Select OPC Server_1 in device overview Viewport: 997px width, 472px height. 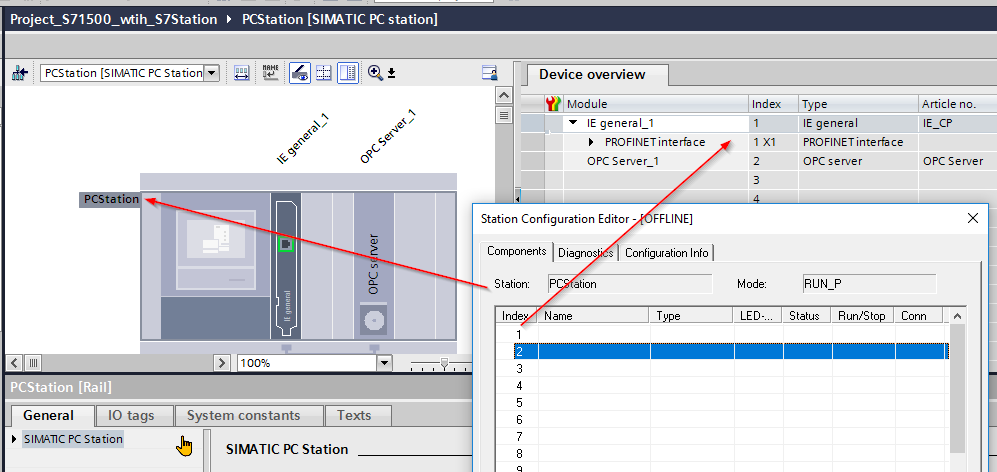pyautogui.click(x=622, y=162)
